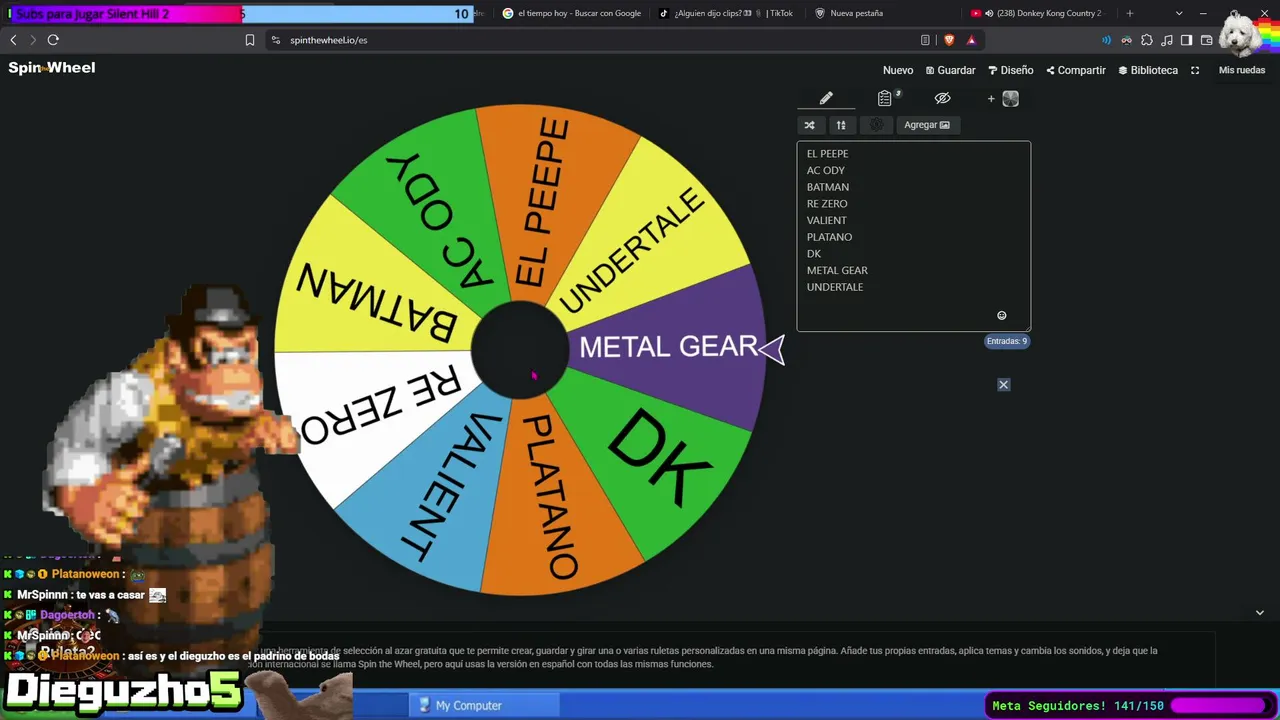Open the entries settings gear

876,125
